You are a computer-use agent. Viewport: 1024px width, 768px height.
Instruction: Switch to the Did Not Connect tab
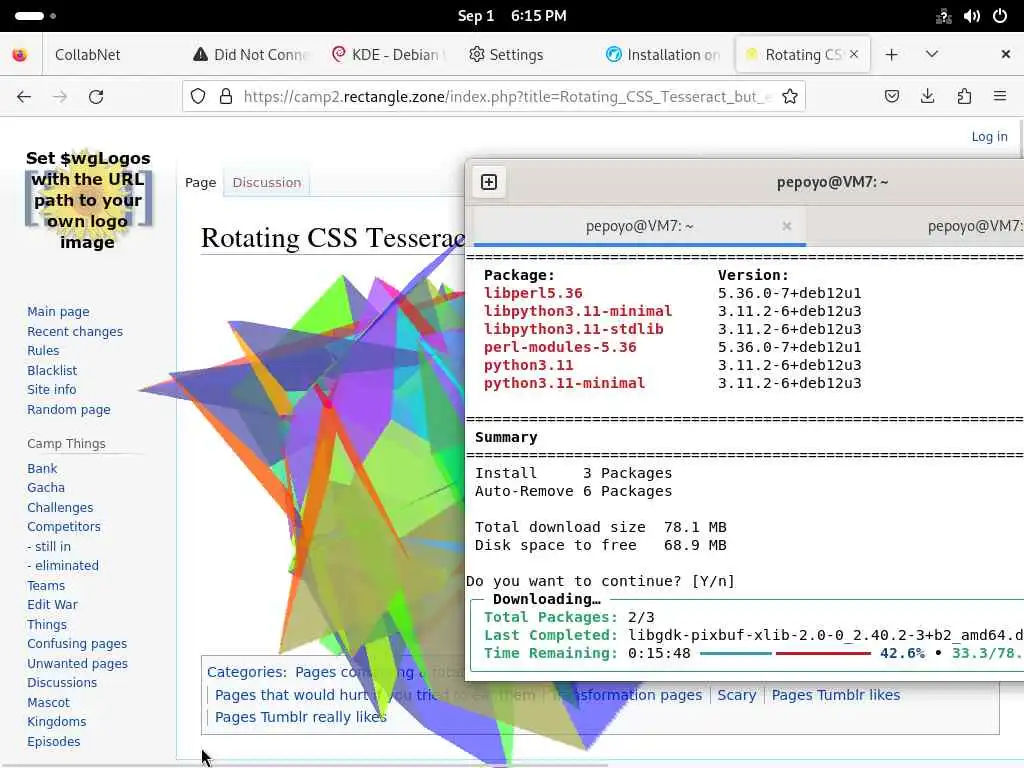(x=251, y=55)
